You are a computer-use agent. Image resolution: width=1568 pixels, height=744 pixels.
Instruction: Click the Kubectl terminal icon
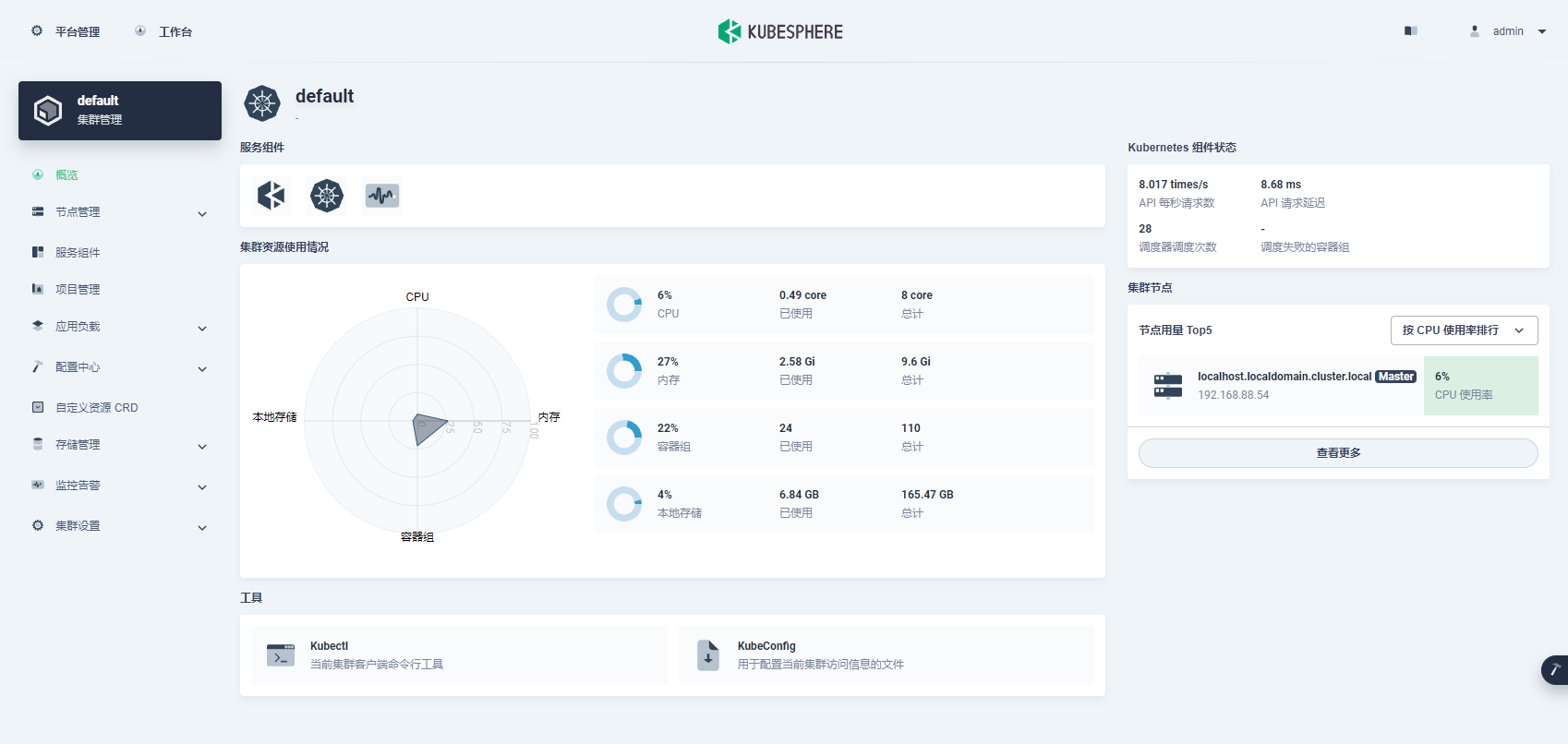point(281,655)
